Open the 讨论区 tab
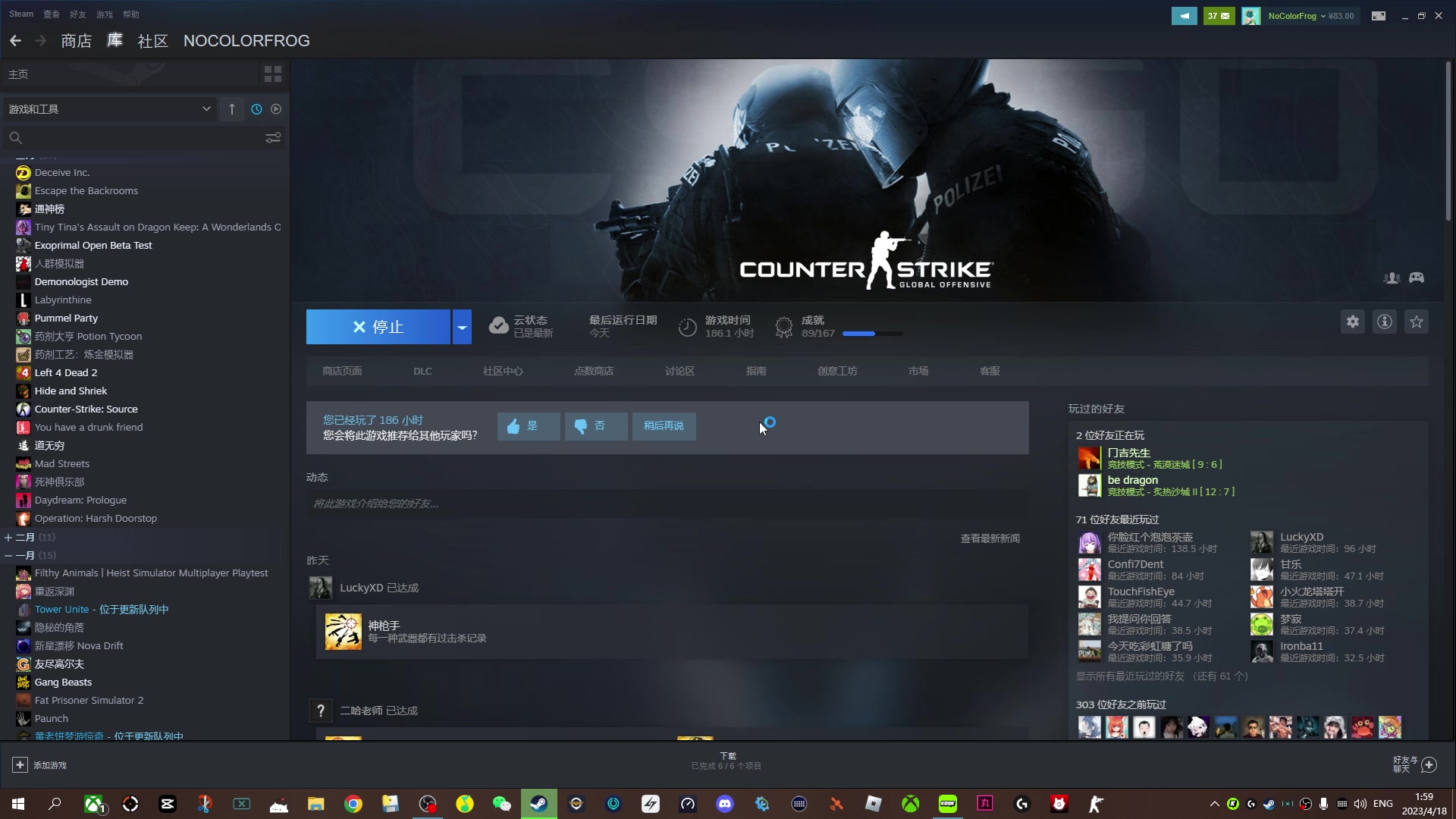 click(x=679, y=372)
